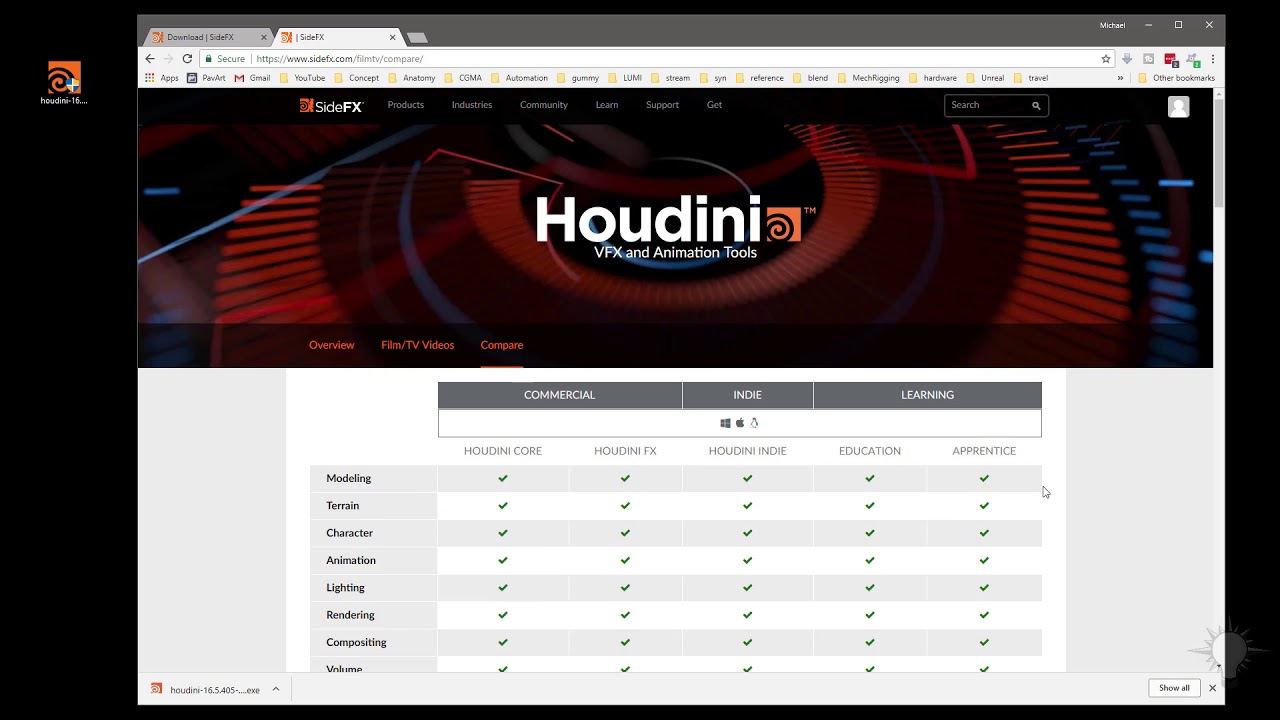Open the YouTube bookmarks folder

[x=302, y=78]
